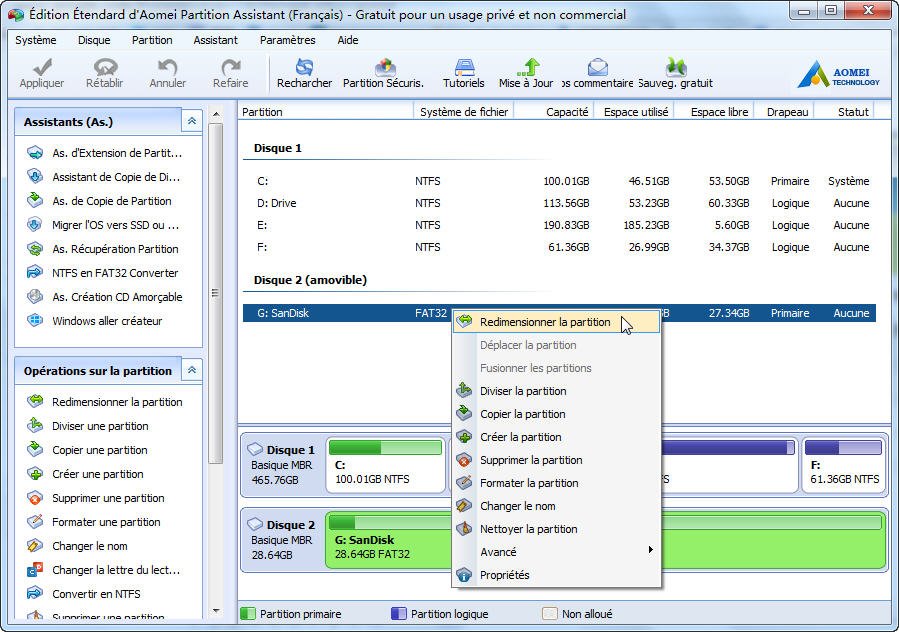The image size is (899, 632).
Task: Choose Formater la partition in context menu
Action: (528, 483)
